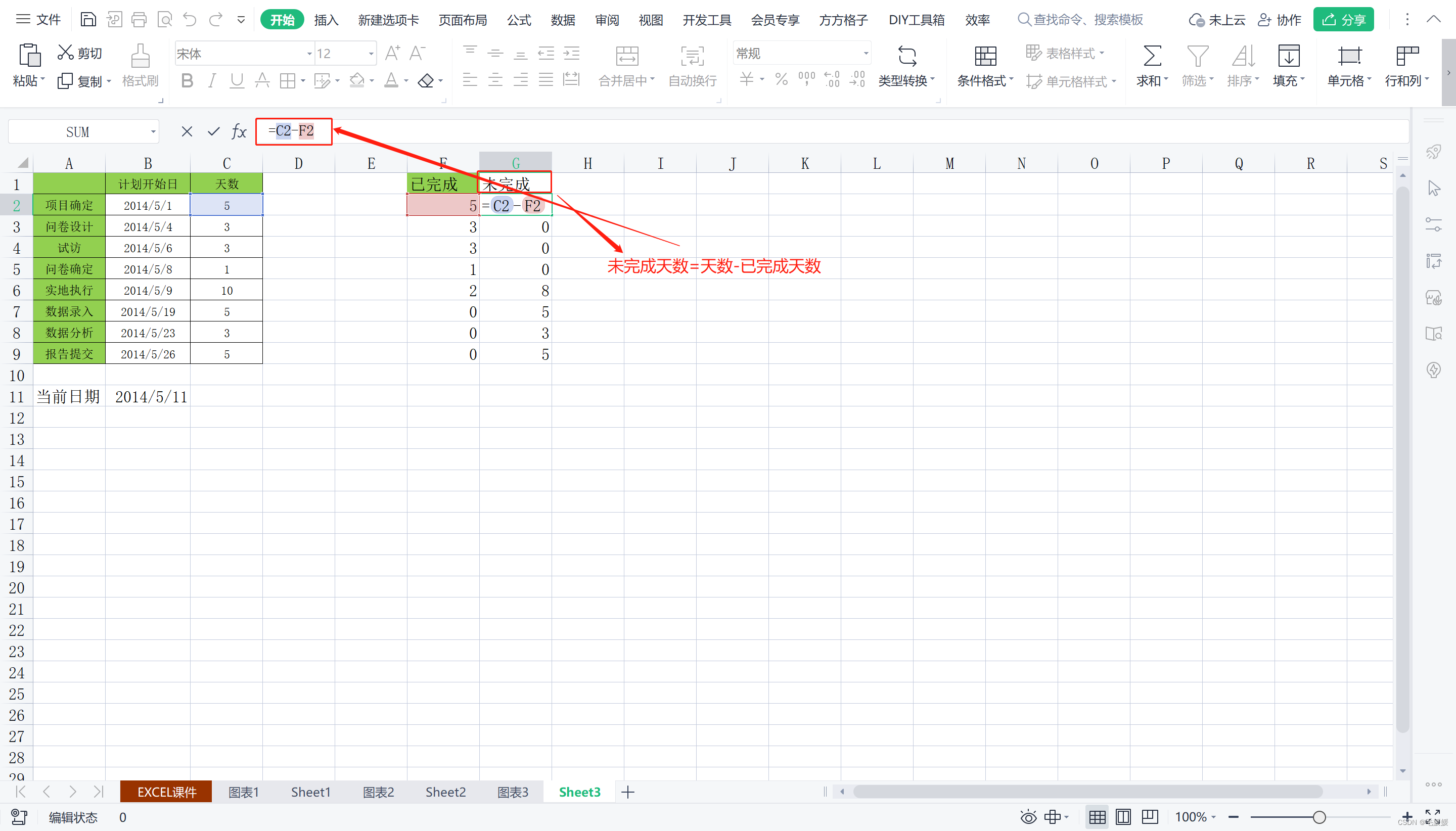Click the Format Painter brush icon
Screen dimensions: 1456x831
[x=140, y=57]
